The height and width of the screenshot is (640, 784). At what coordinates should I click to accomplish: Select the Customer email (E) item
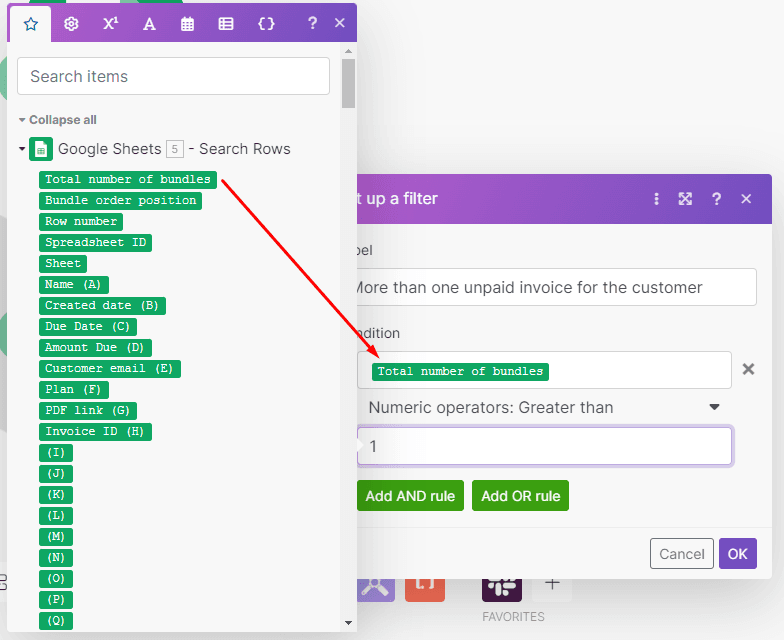click(110, 369)
